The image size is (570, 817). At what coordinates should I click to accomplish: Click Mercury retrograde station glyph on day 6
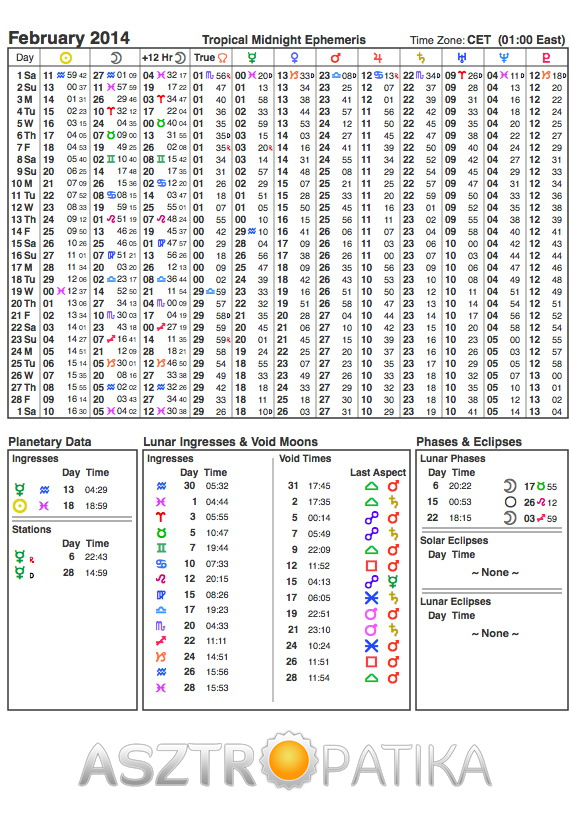[19, 557]
